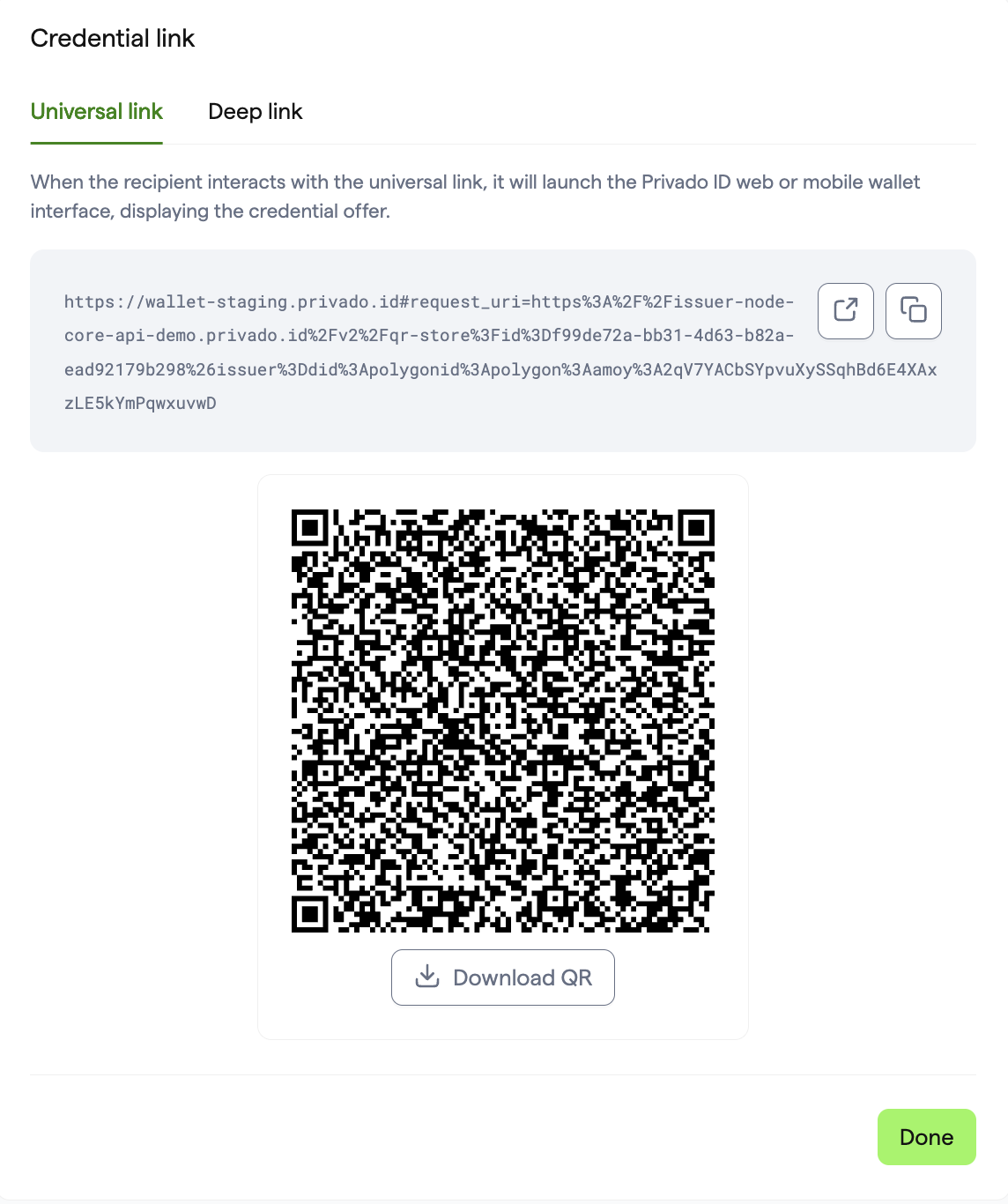This screenshot has width=1008, height=1204.
Task: Select the Universal link tab
Action: coord(97,112)
